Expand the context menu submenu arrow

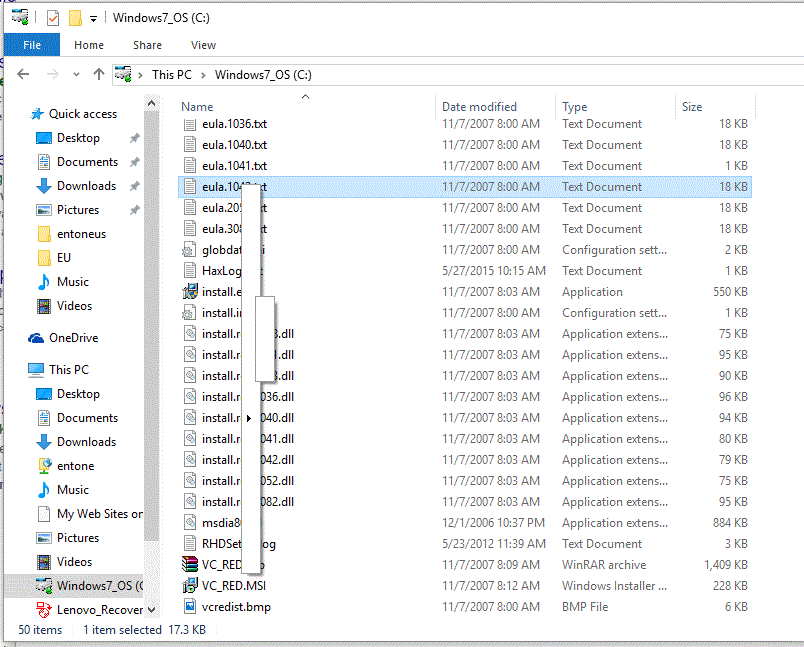(x=248, y=418)
